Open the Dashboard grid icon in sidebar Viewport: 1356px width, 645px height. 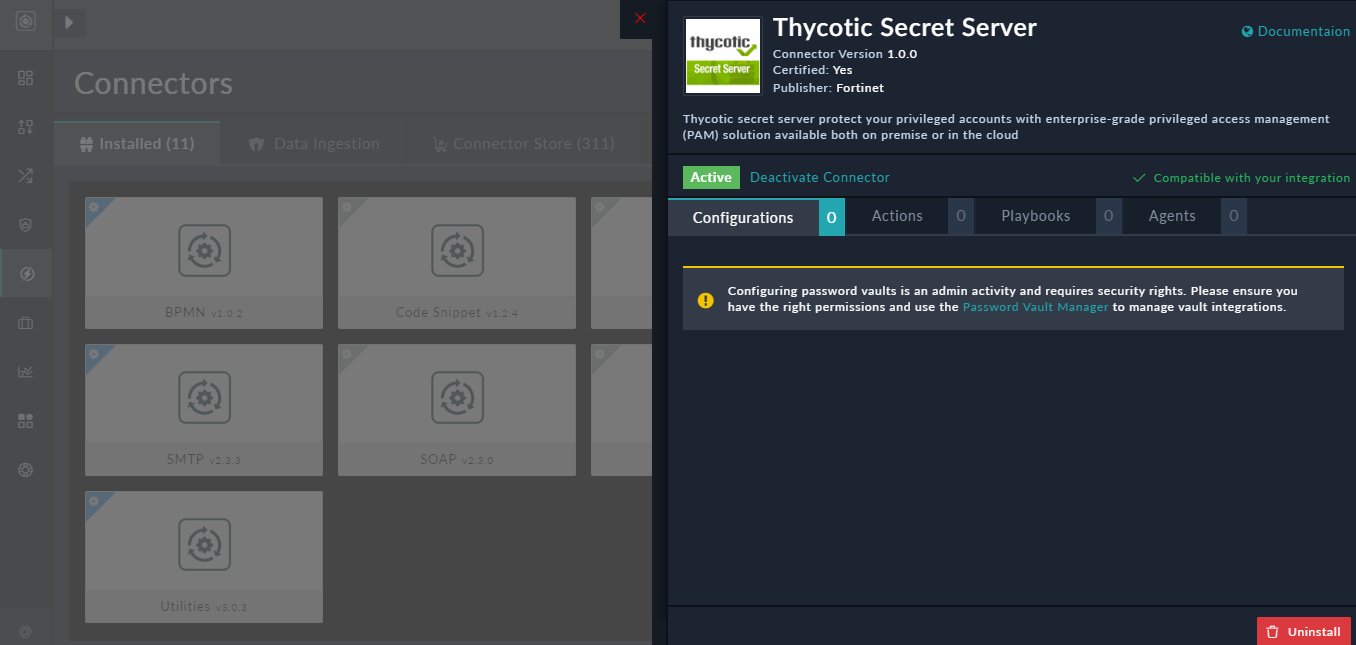tap(25, 77)
